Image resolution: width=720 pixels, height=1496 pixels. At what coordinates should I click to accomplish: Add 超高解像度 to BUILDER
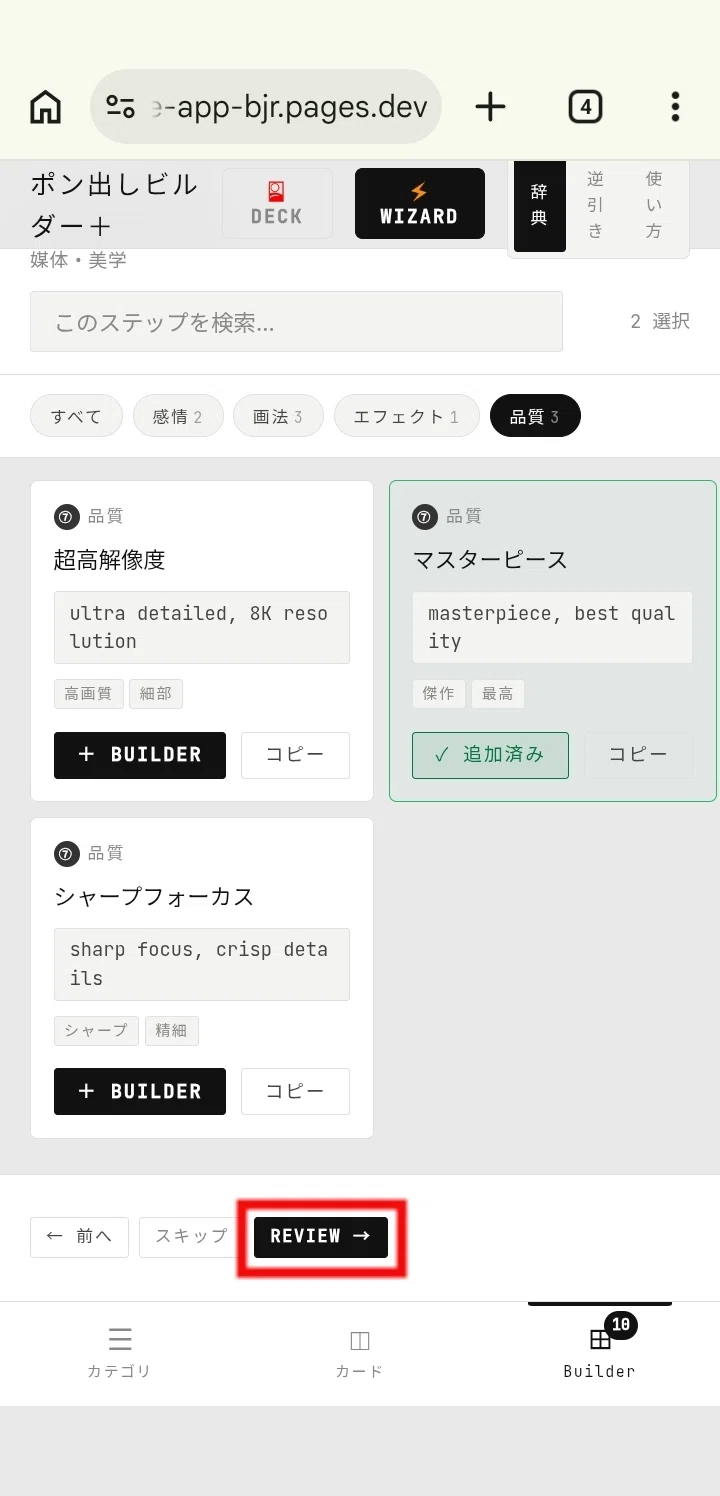(x=140, y=755)
